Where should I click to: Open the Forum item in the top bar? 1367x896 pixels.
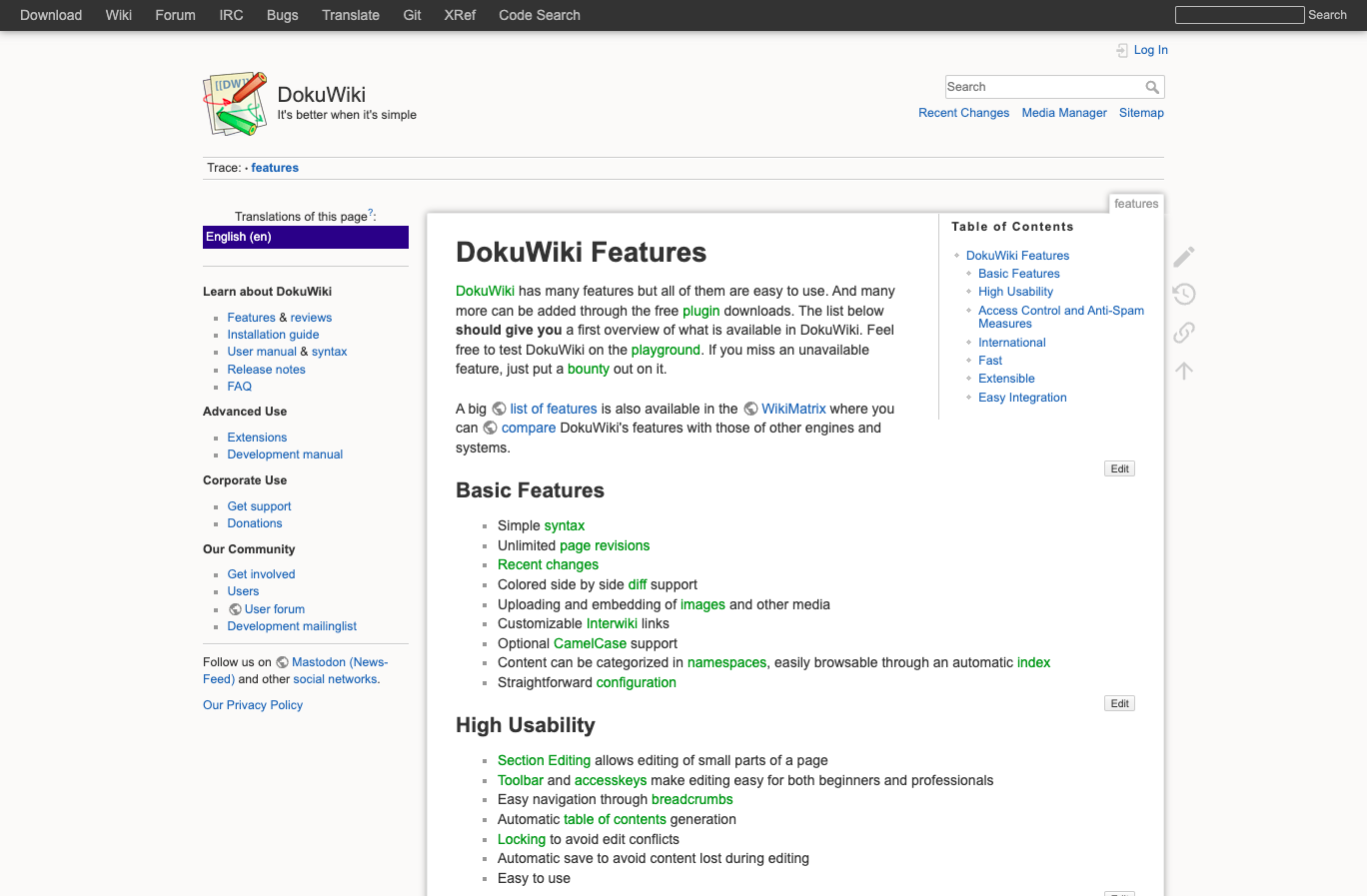175,15
